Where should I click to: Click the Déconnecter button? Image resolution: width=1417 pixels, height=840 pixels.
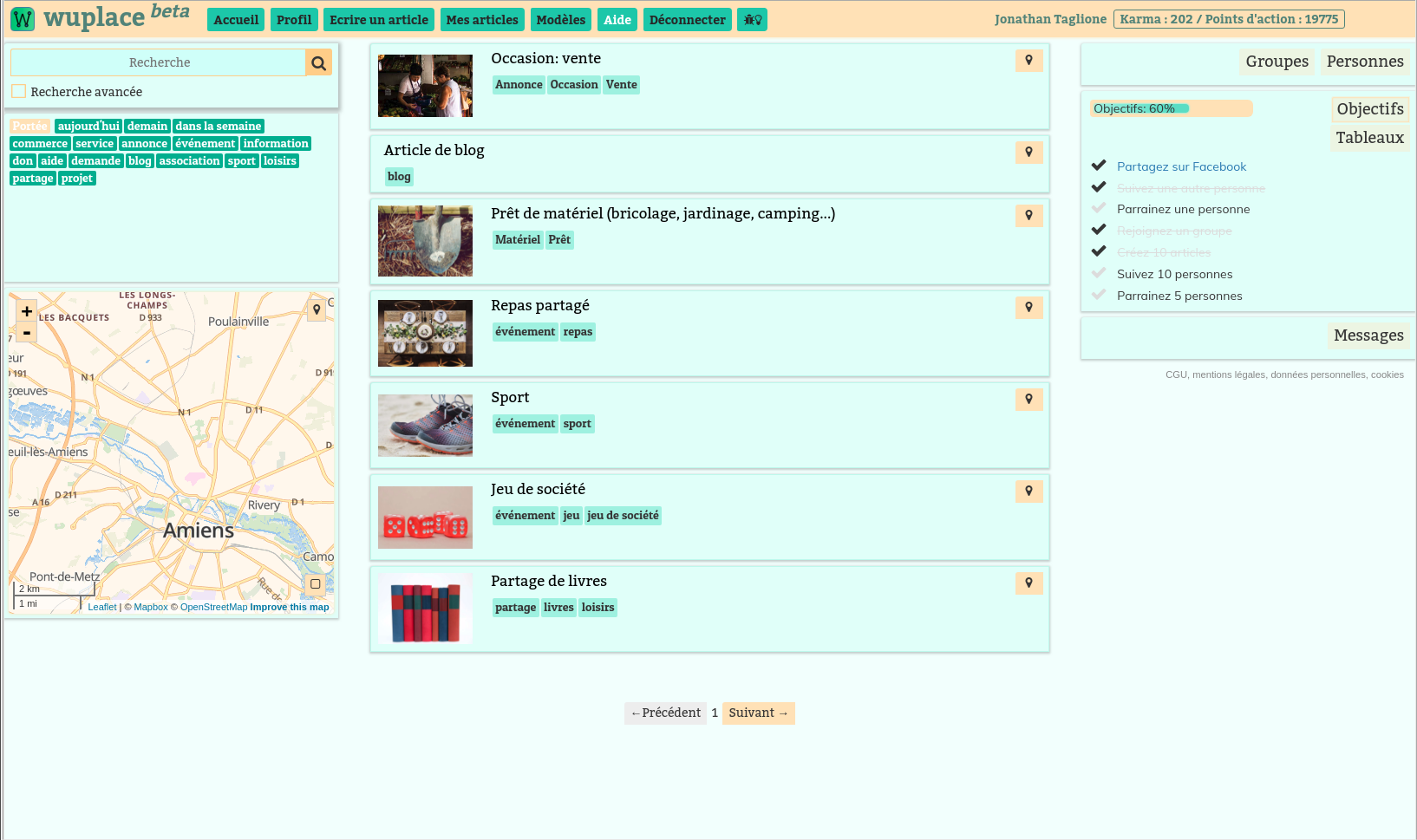tap(688, 20)
